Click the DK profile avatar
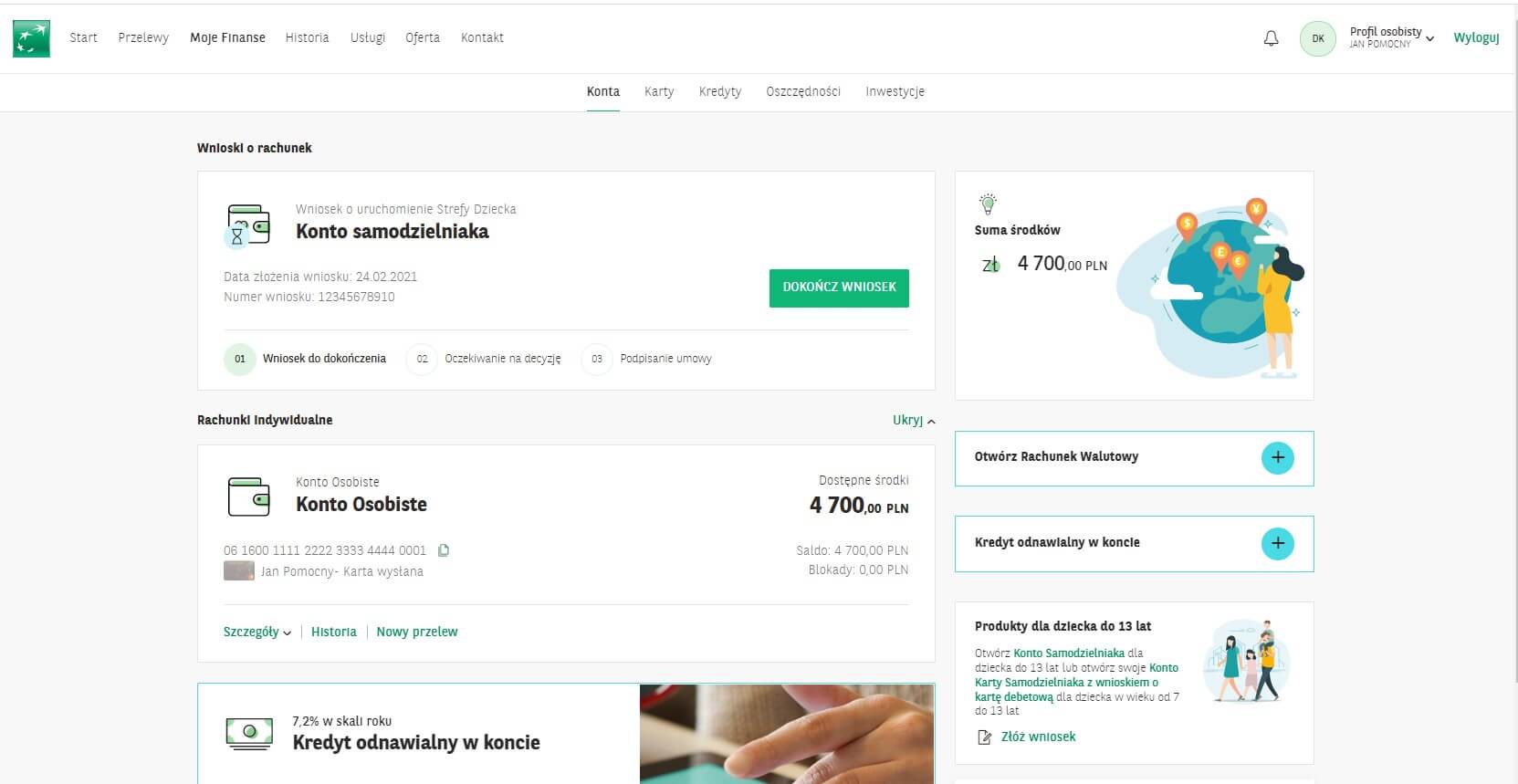This screenshot has height=784, width=1518. click(1317, 38)
